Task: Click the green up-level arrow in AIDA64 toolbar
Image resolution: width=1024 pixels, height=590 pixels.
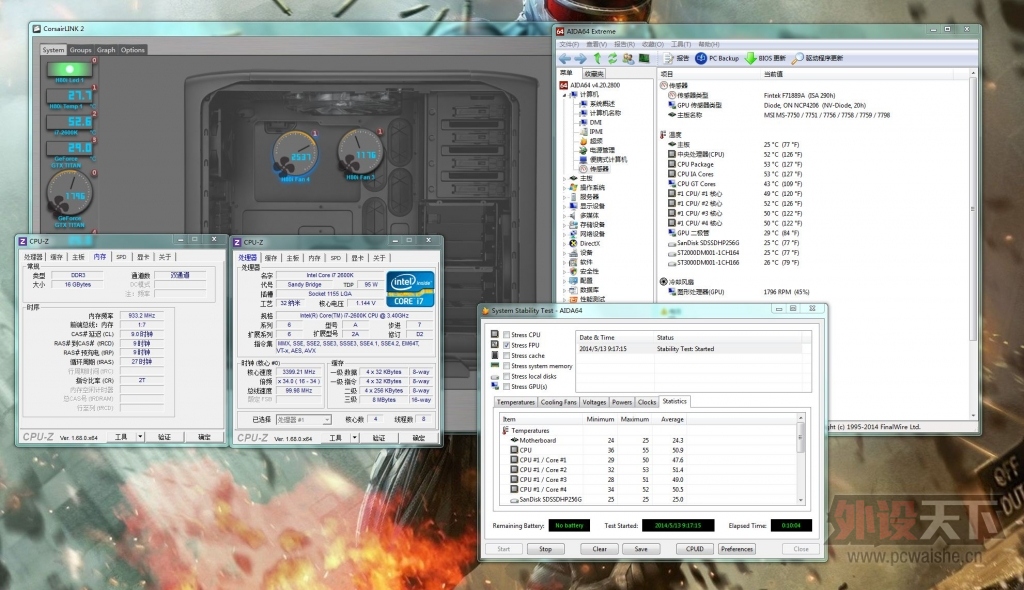Action: tap(597, 59)
